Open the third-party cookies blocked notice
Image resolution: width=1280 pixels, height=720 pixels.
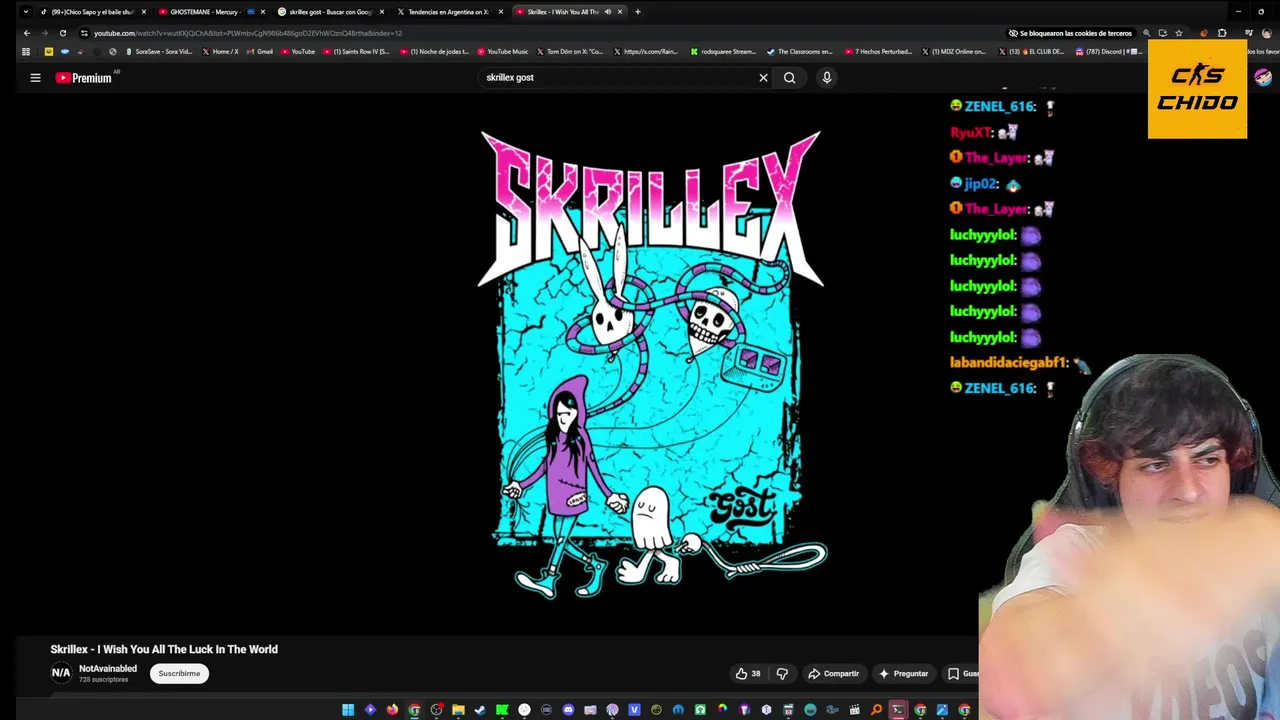[x=1070, y=33]
